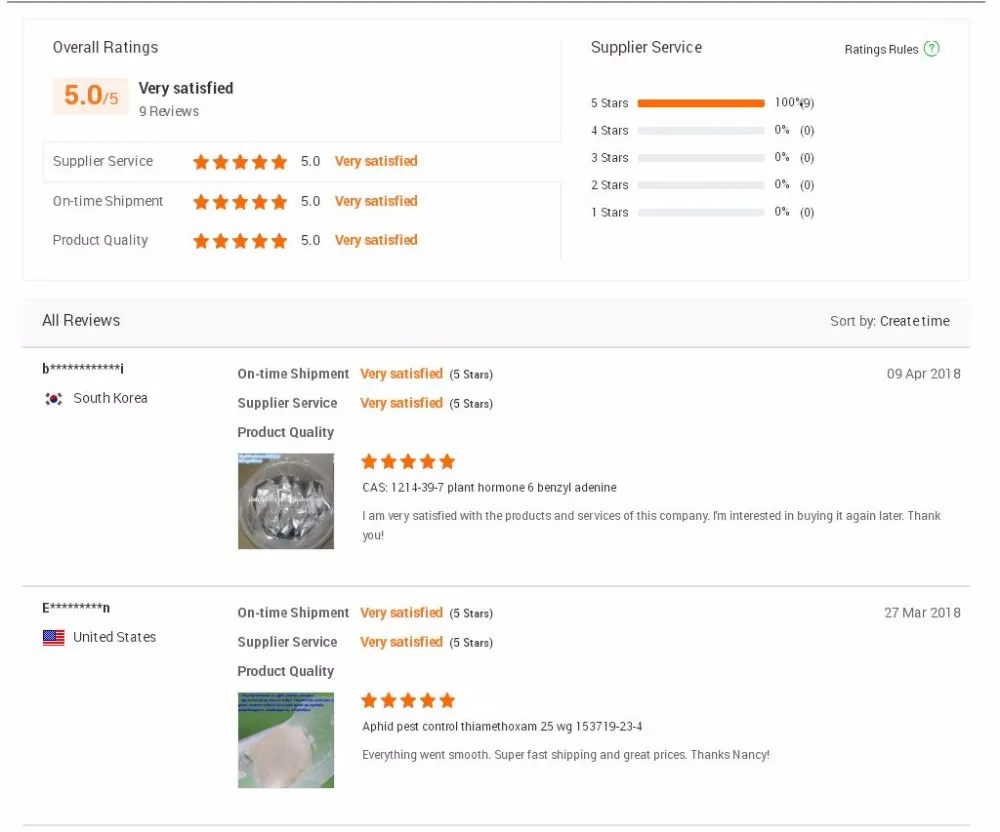Open the Sort by Create time dropdown
1000x832 pixels.
pos(914,321)
